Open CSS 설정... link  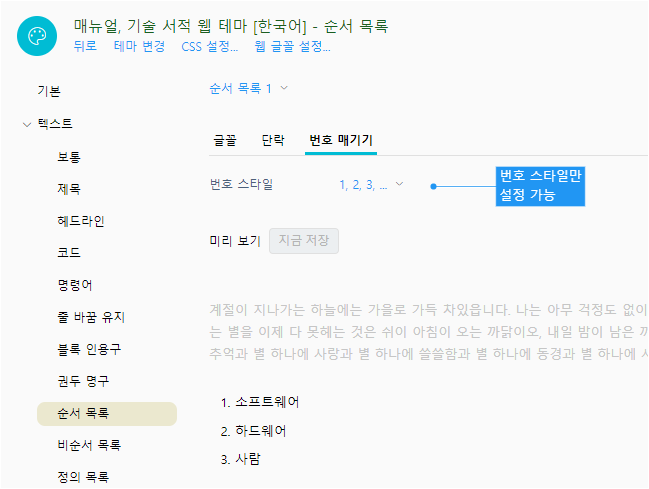210,46
